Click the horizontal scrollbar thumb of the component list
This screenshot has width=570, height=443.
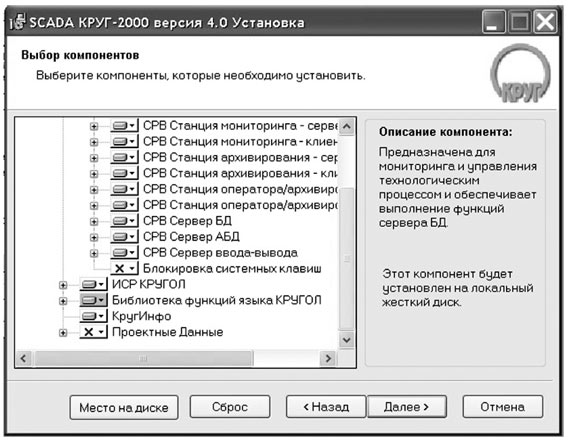143,358
